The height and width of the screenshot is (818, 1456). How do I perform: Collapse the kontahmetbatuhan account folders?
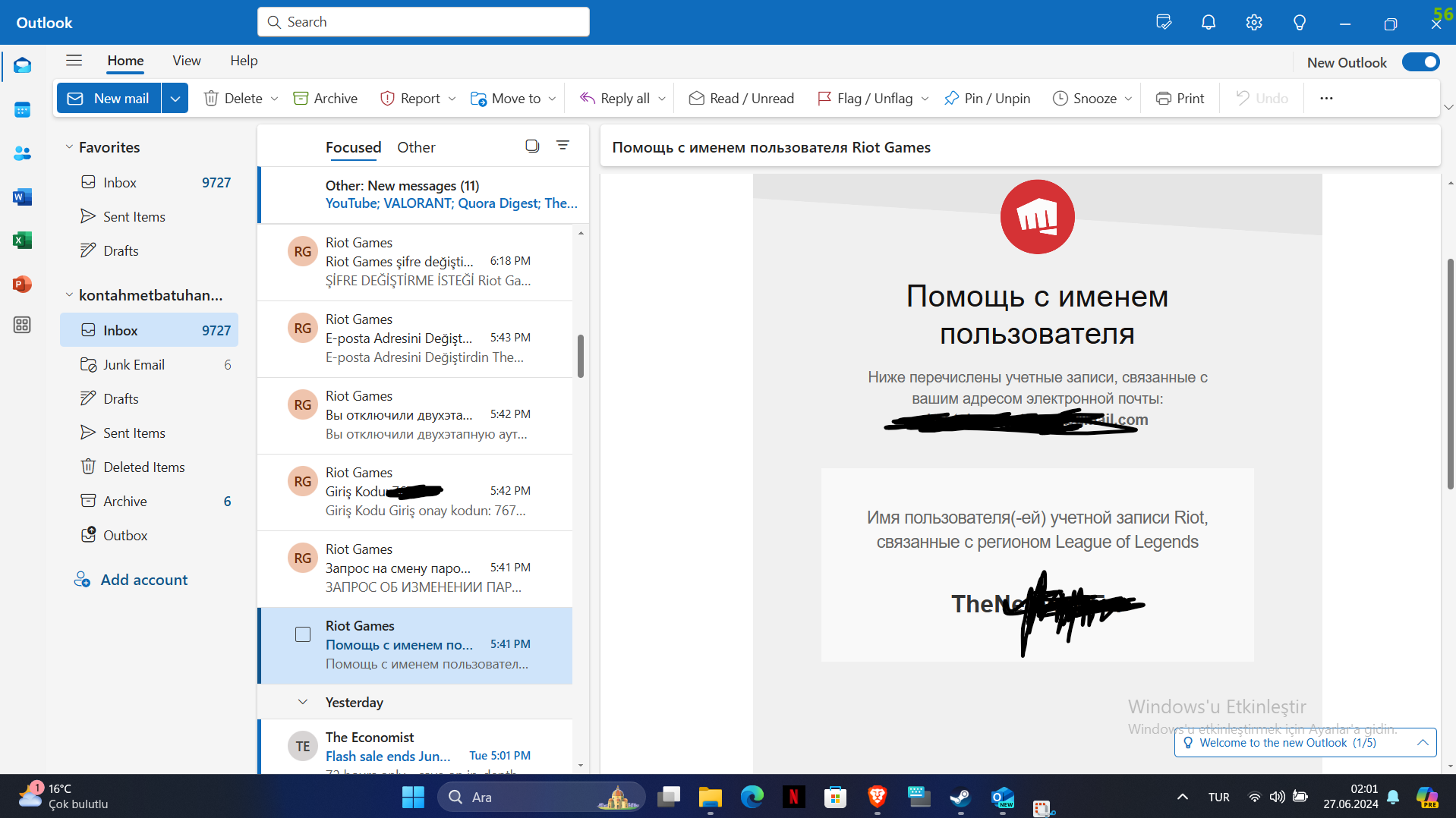click(x=69, y=295)
